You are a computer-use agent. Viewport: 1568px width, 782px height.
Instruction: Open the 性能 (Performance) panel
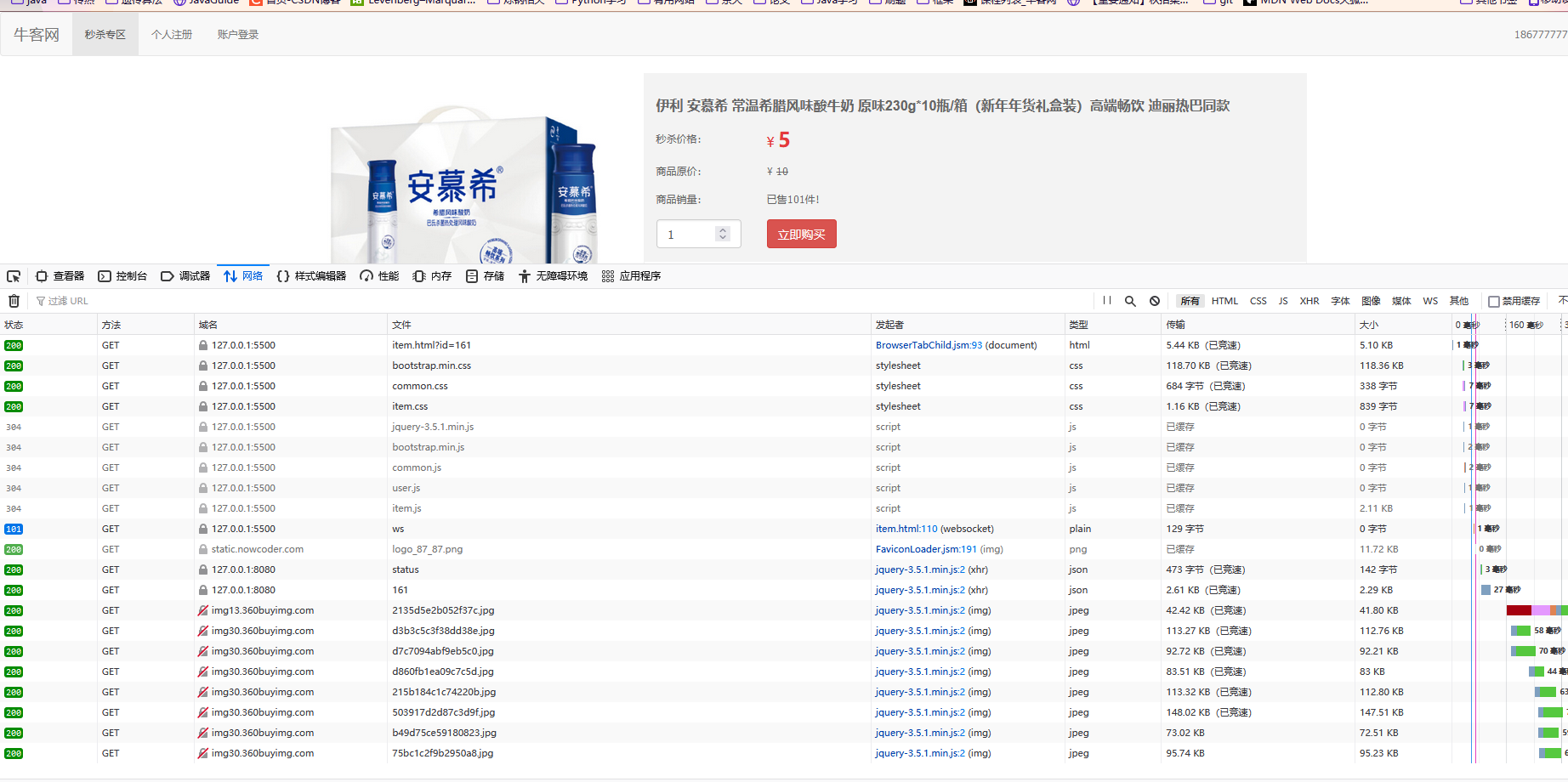[379, 276]
